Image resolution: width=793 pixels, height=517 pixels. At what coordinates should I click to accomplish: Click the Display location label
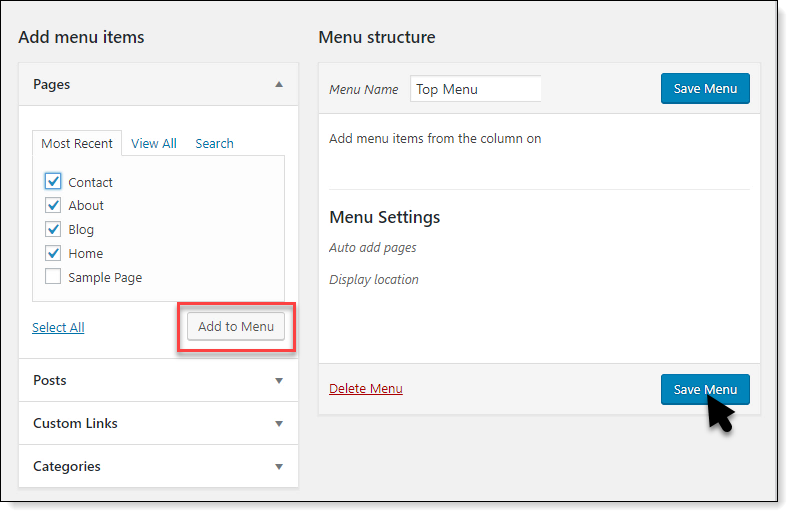click(374, 280)
